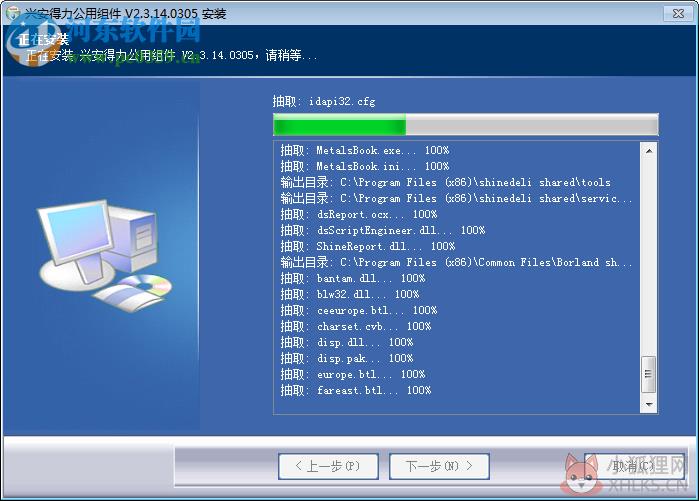Select the 'ShineReport.dll... 100%' log line
This screenshot has height=501, width=699.
[368, 246]
